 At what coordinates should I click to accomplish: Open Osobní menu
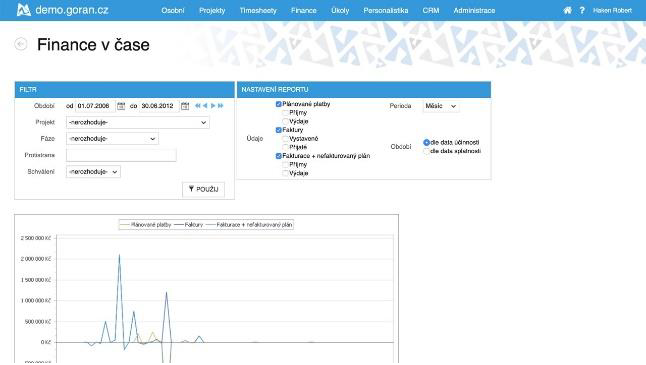click(173, 11)
